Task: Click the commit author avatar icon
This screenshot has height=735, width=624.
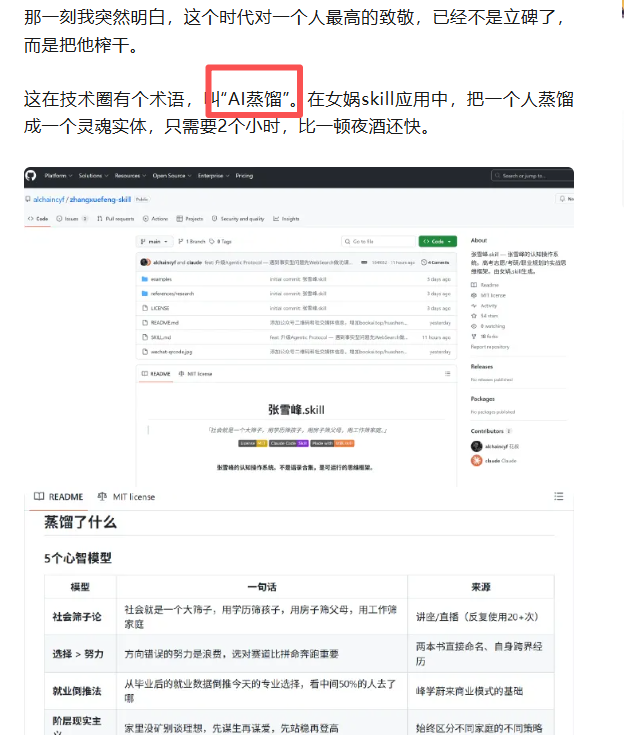Action: point(145,262)
